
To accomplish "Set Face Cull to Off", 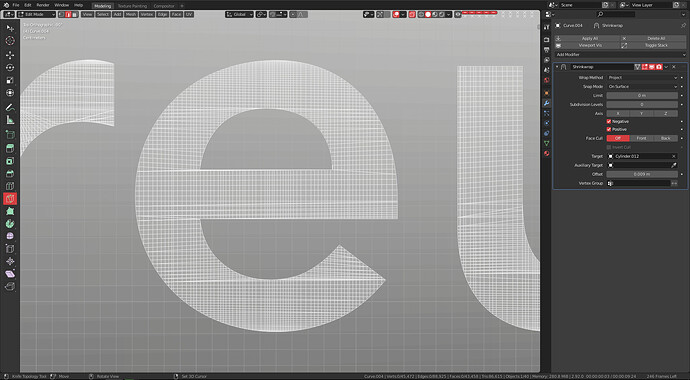I will [x=618, y=138].
